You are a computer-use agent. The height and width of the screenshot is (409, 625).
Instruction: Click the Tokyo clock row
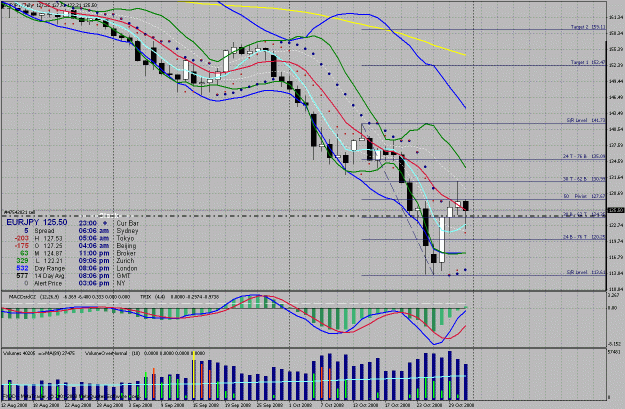coord(106,238)
